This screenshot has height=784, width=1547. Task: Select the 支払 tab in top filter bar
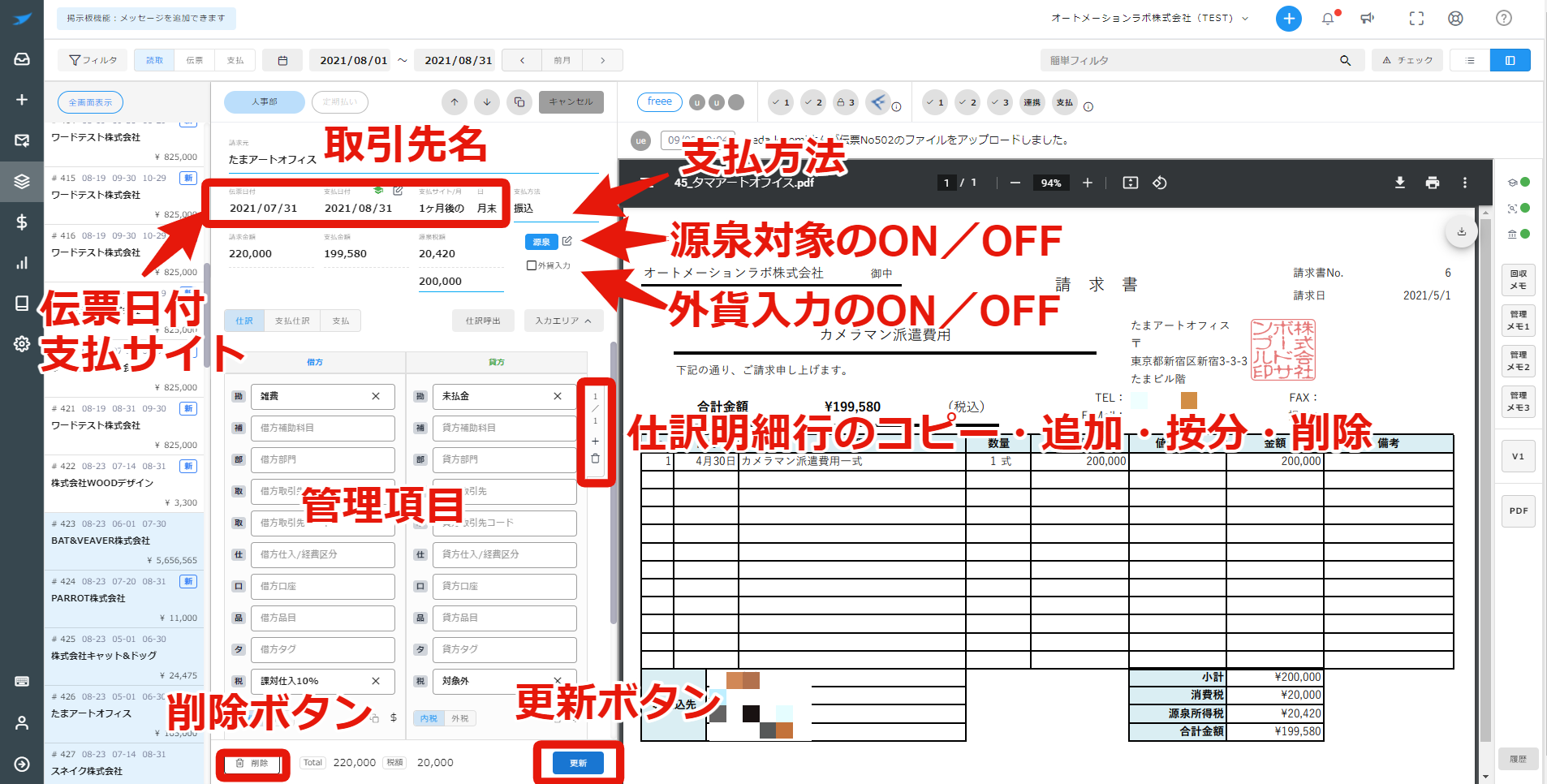235,60
